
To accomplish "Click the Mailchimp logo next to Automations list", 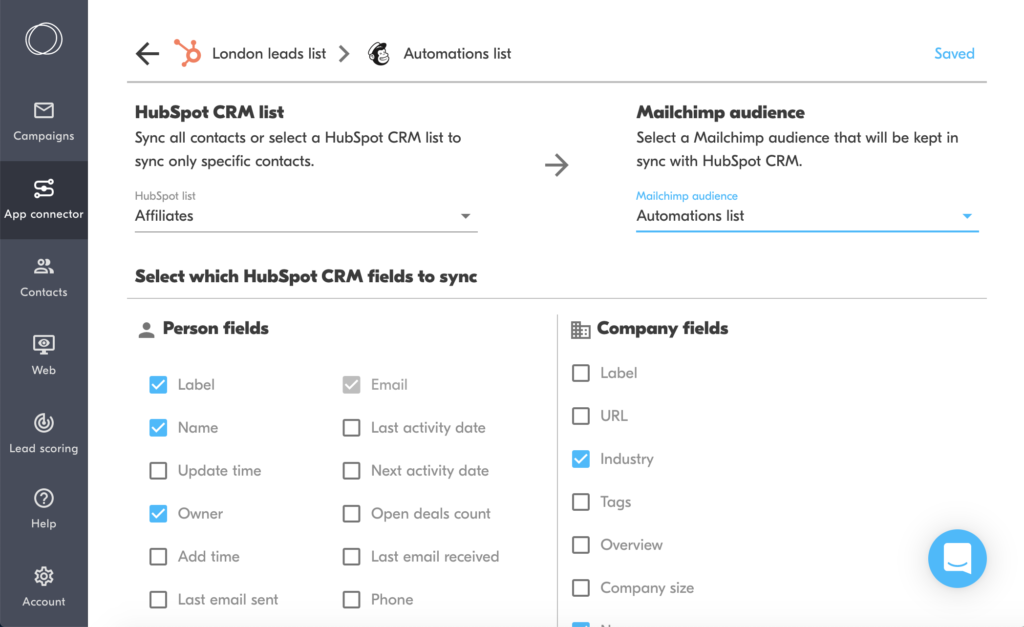I will (378, 53).
